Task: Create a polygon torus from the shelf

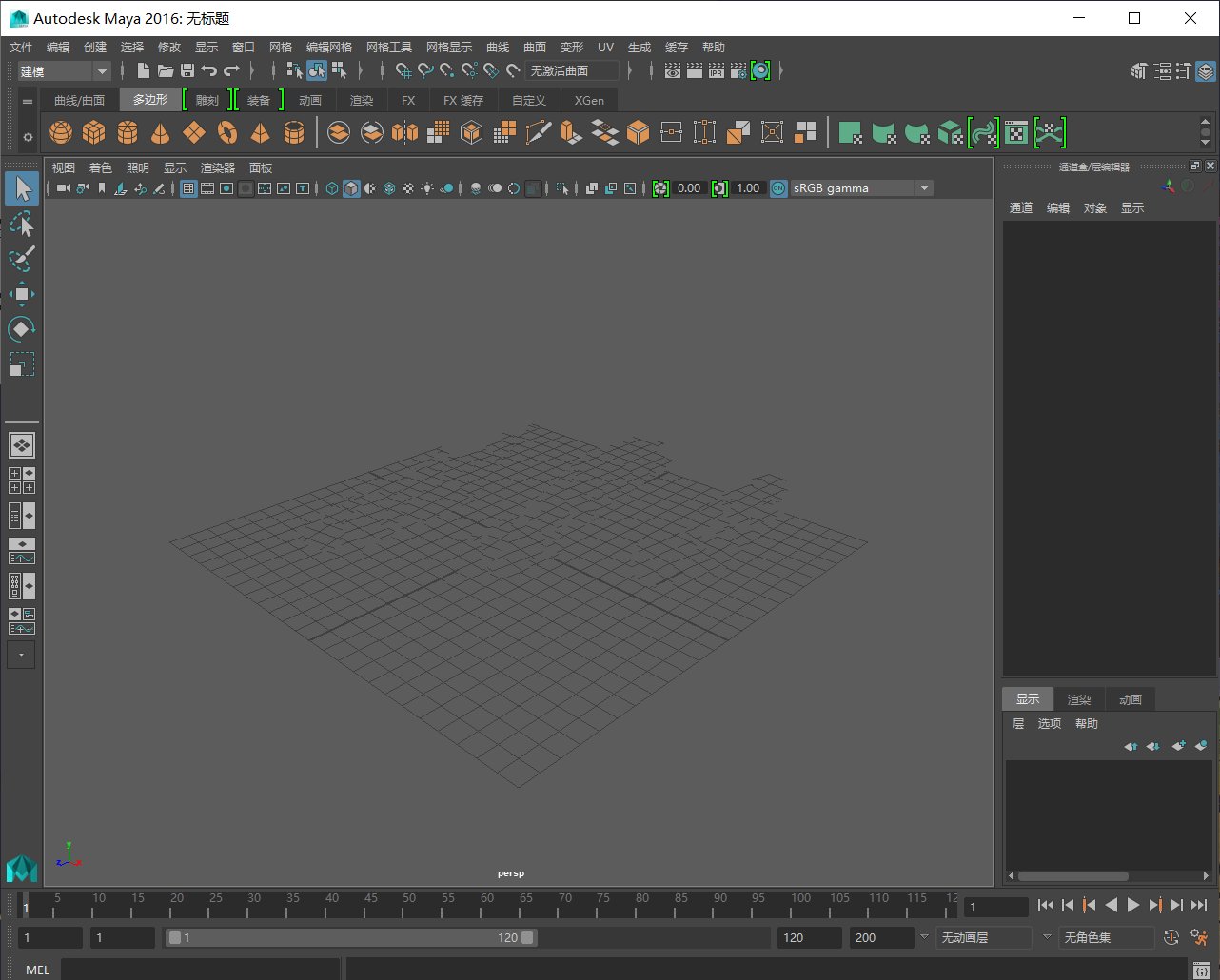Action: point(227,132)
